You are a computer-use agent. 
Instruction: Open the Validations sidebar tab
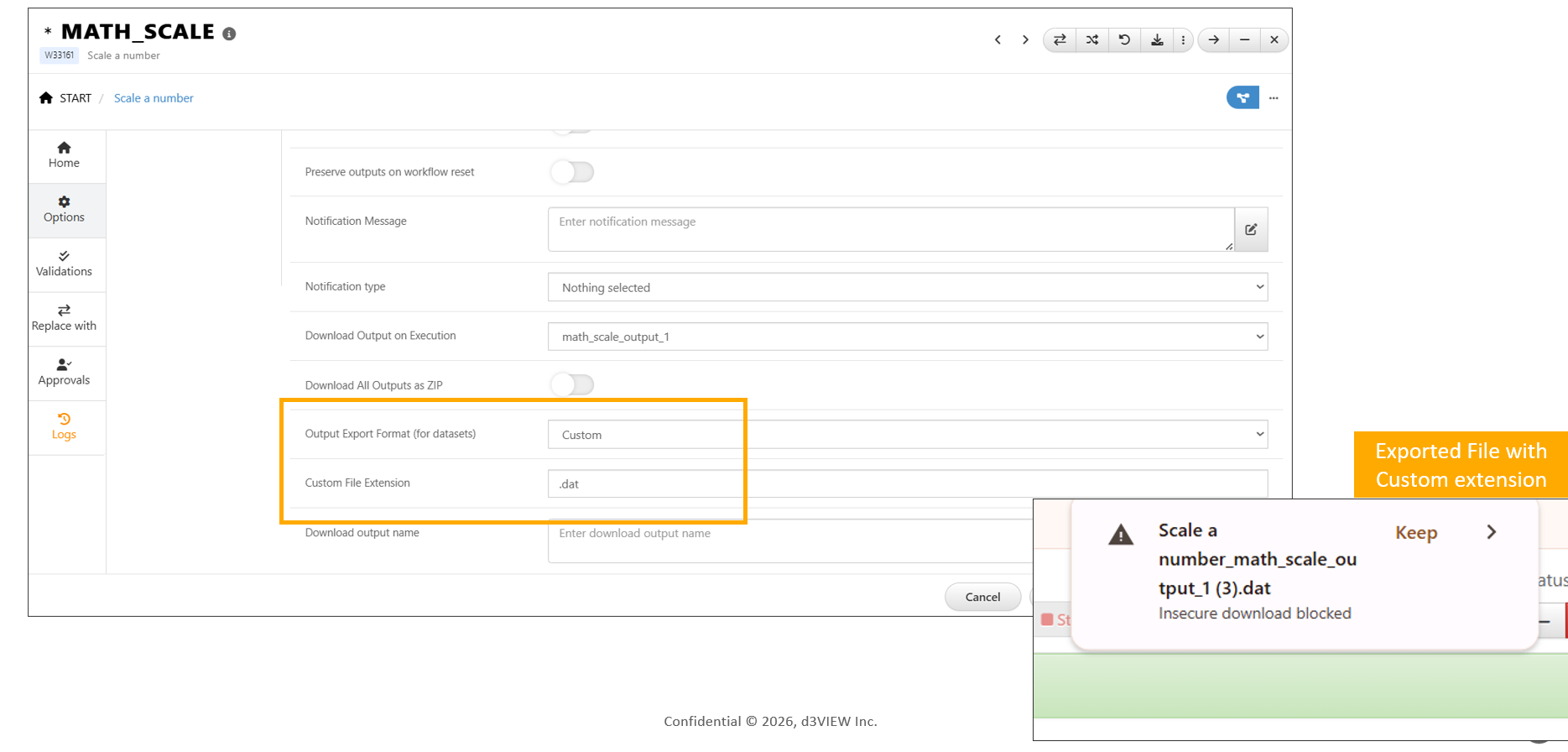tap(64, 264)
